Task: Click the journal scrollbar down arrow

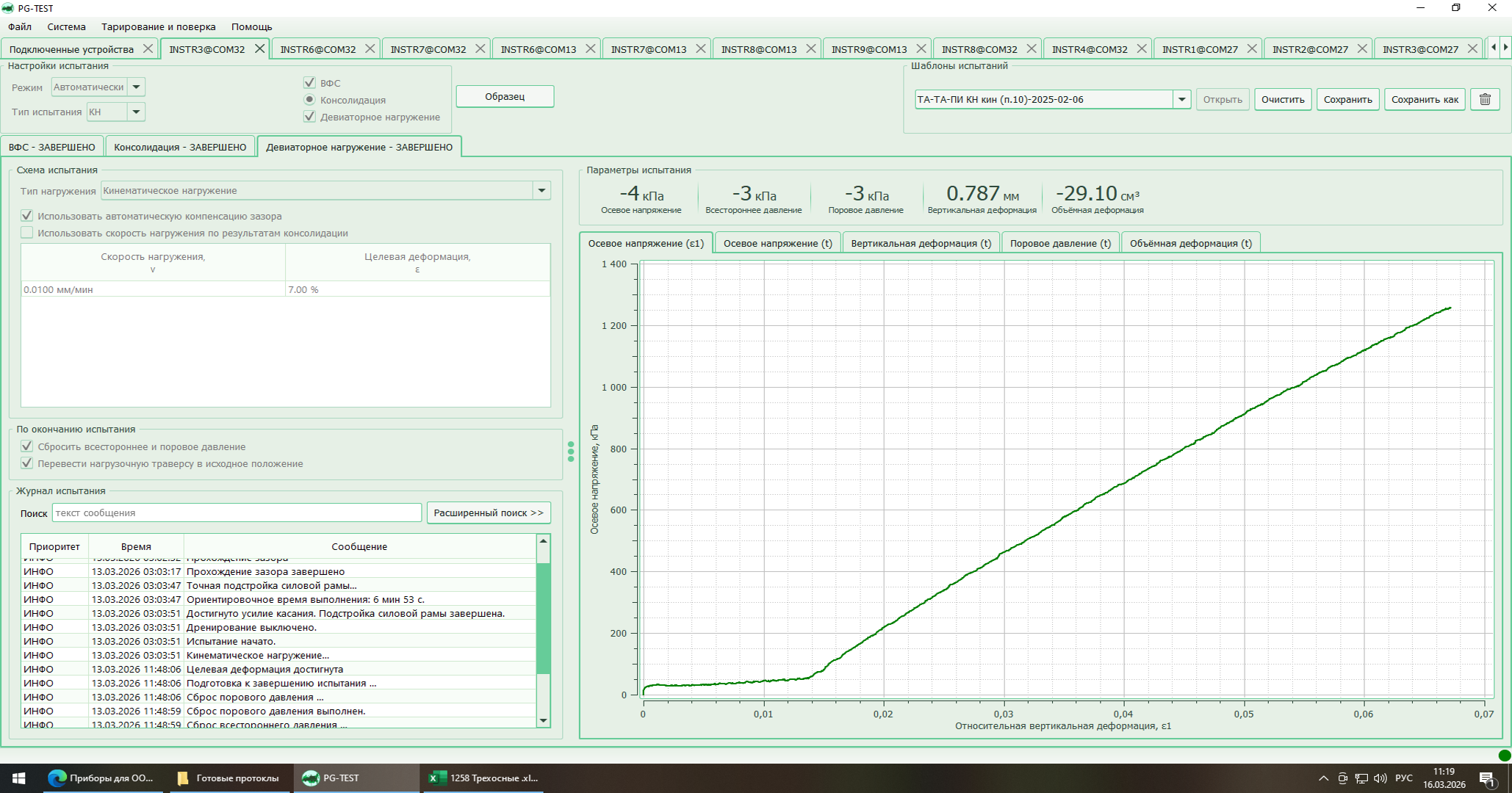Action: coord(543,721)
